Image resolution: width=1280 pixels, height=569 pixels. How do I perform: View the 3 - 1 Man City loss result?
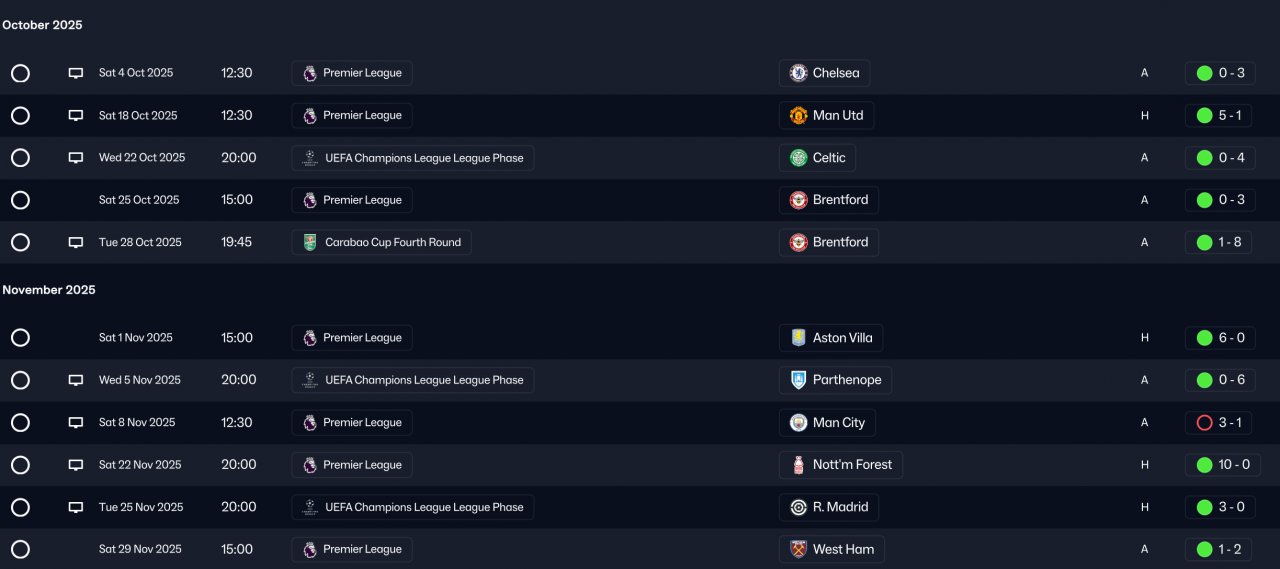1219,423
